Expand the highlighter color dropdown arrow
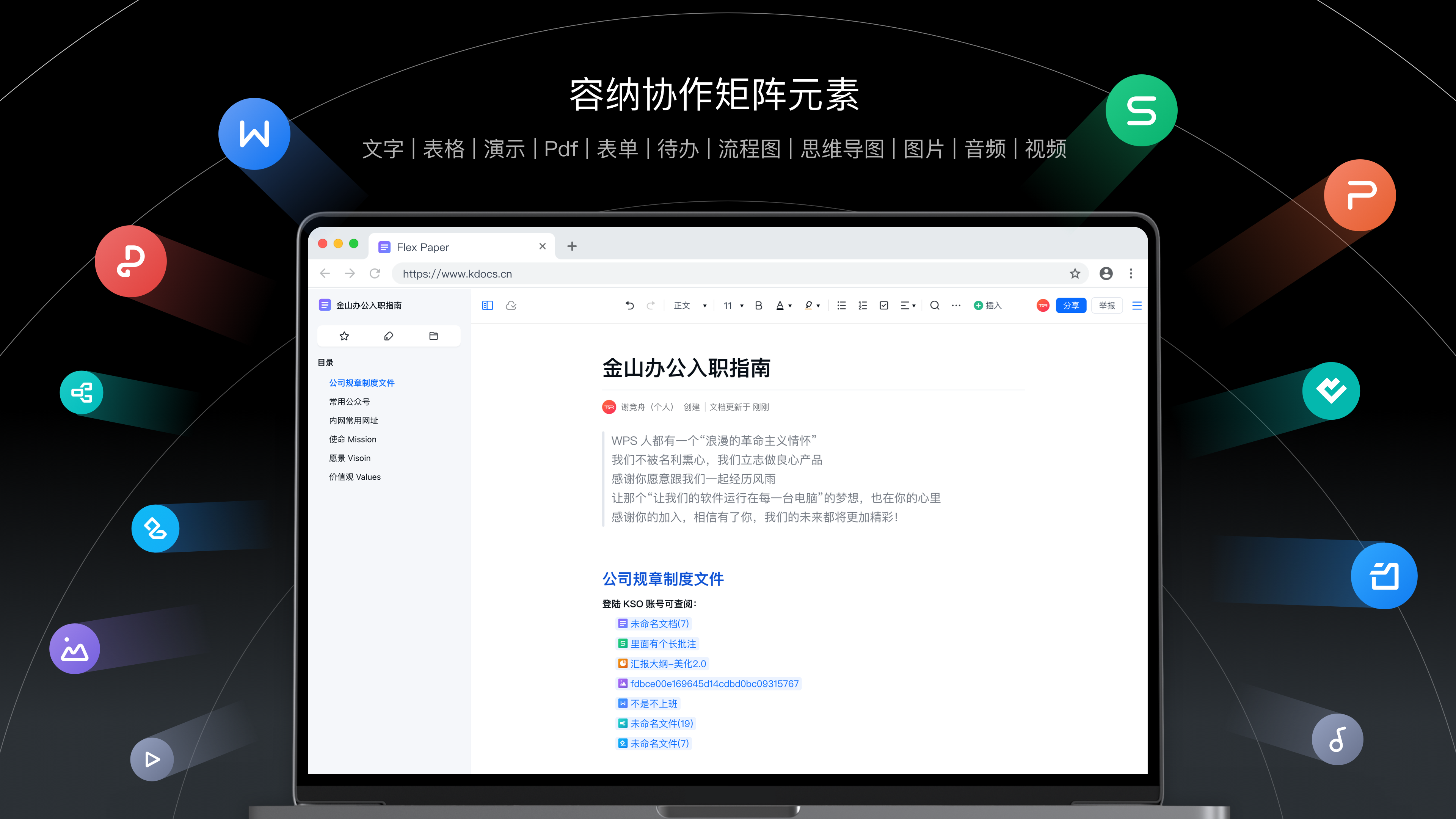 tap(819, 306)
